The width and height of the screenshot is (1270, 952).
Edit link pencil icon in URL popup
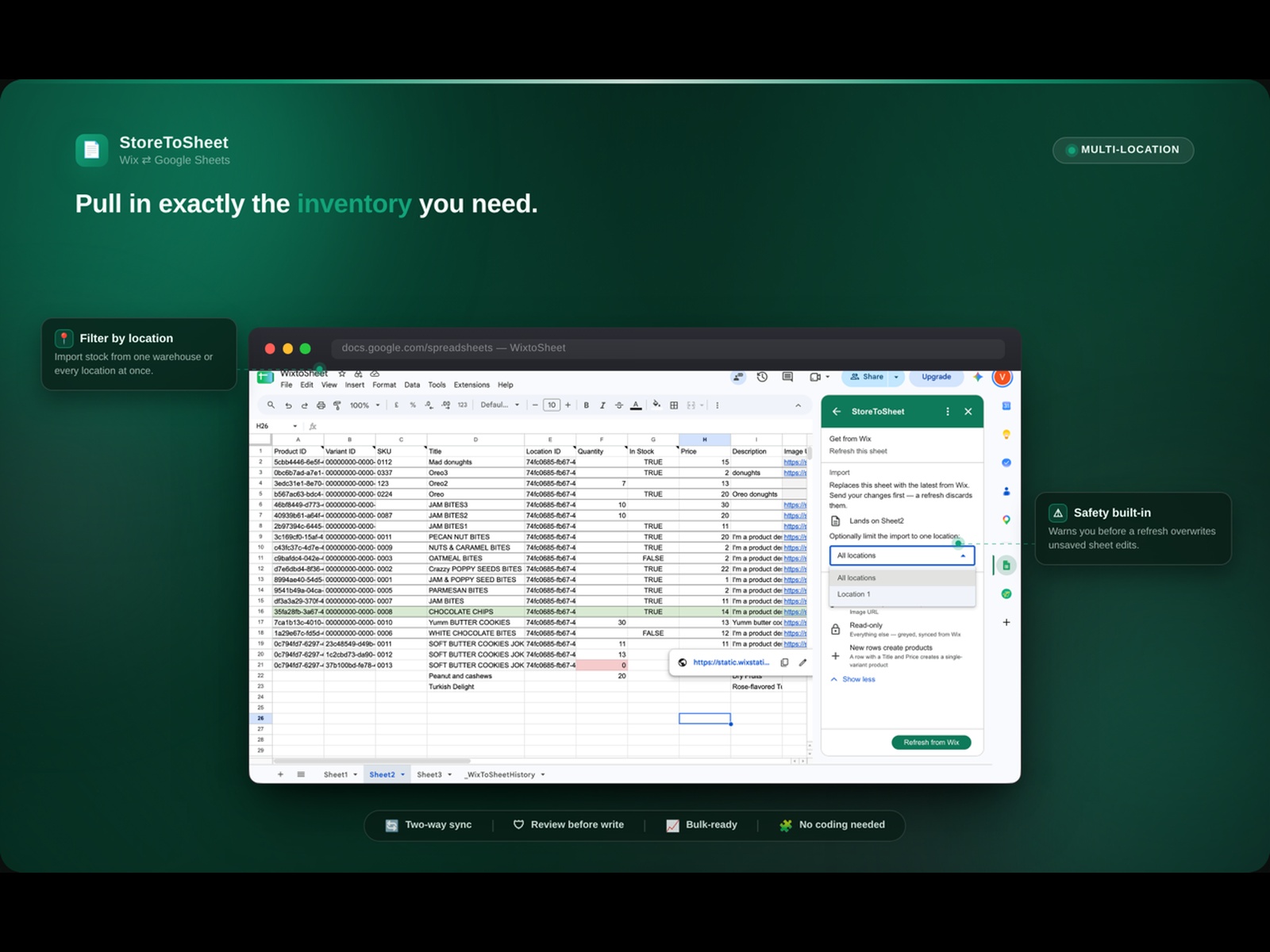(802, 662)
